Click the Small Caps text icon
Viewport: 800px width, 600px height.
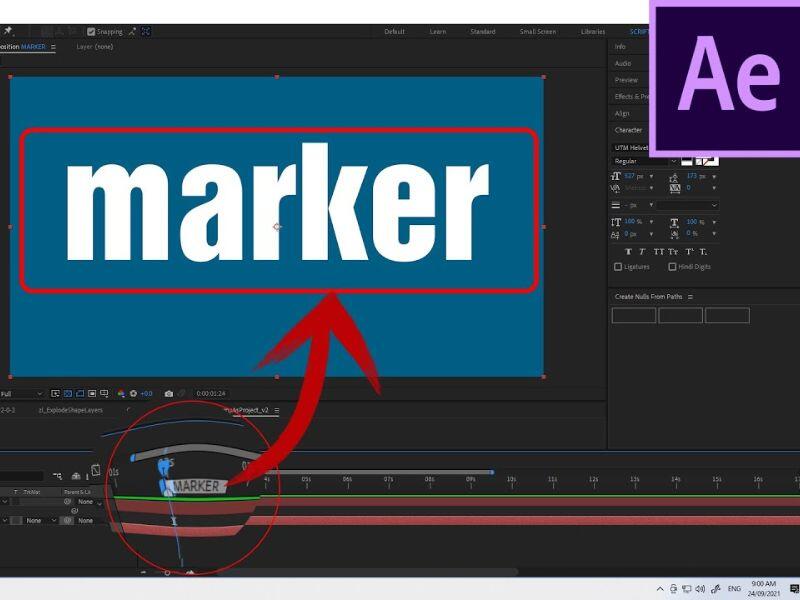[x=675, y=251]
